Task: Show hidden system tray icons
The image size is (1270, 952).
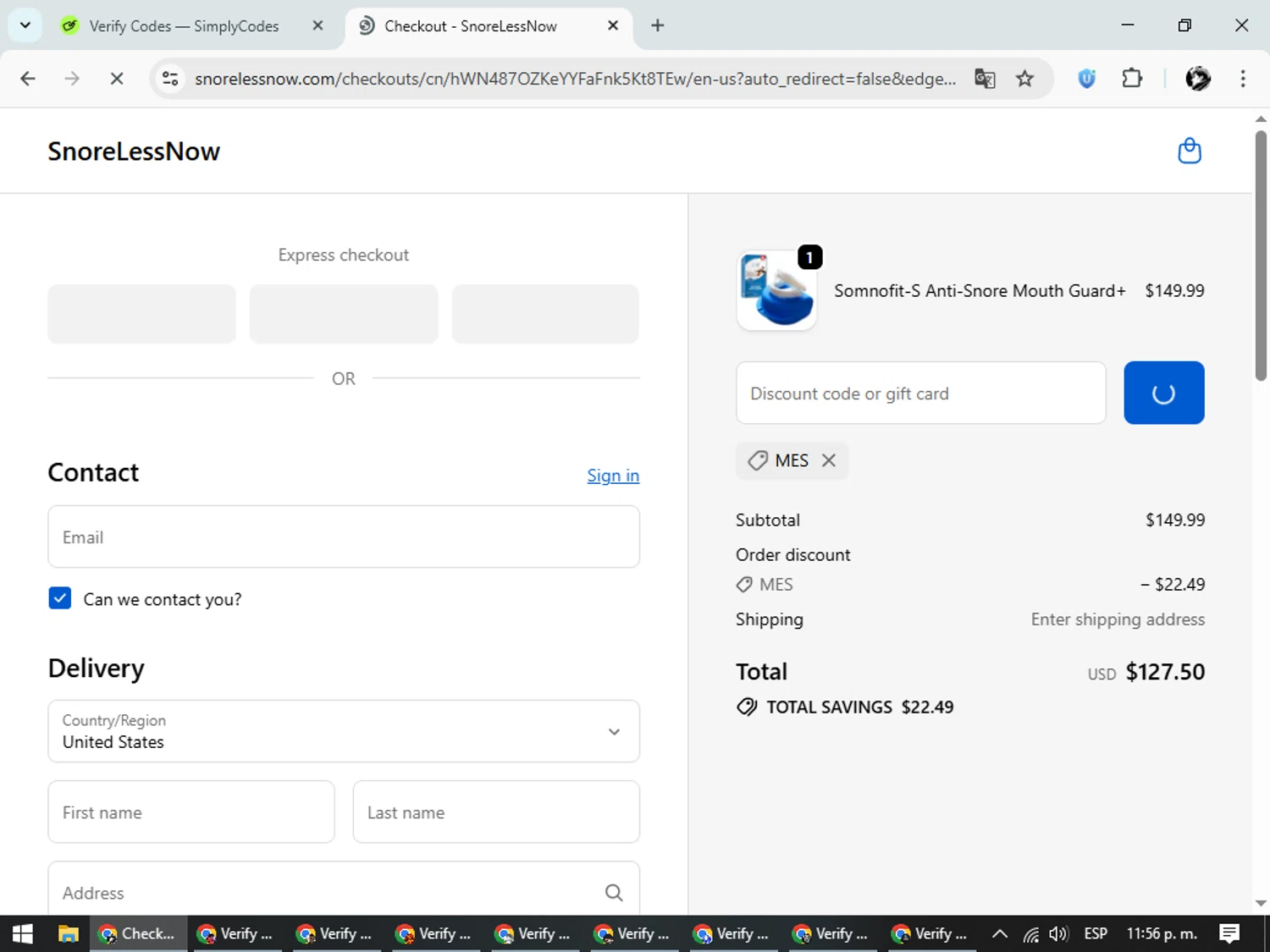Action: pos(1000,933)
